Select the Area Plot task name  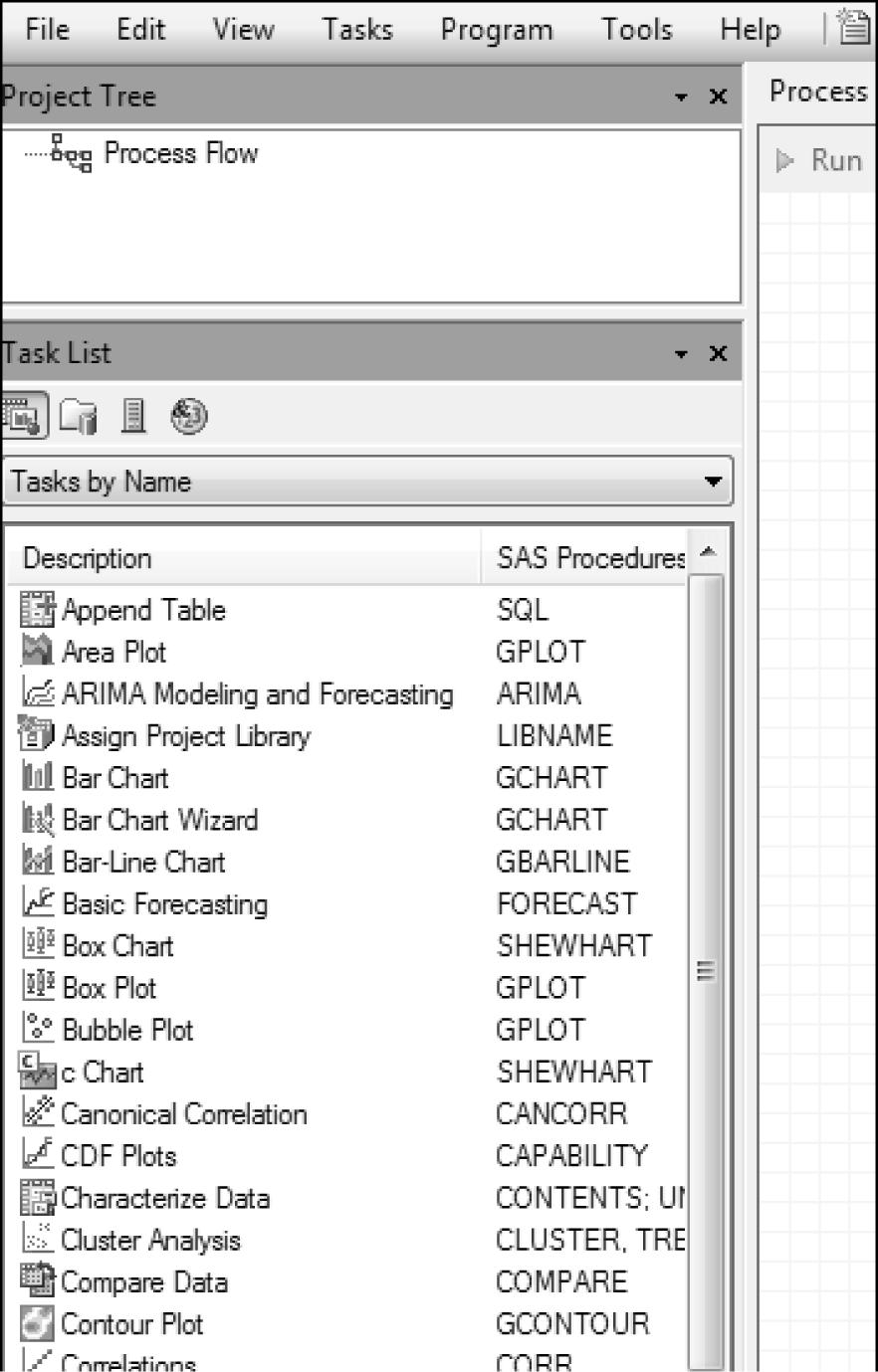[x=113, y=652]
